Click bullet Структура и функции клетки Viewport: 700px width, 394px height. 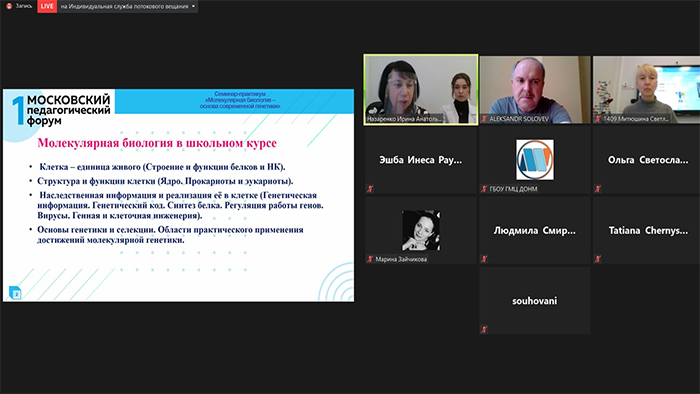(x=165, y=181)
